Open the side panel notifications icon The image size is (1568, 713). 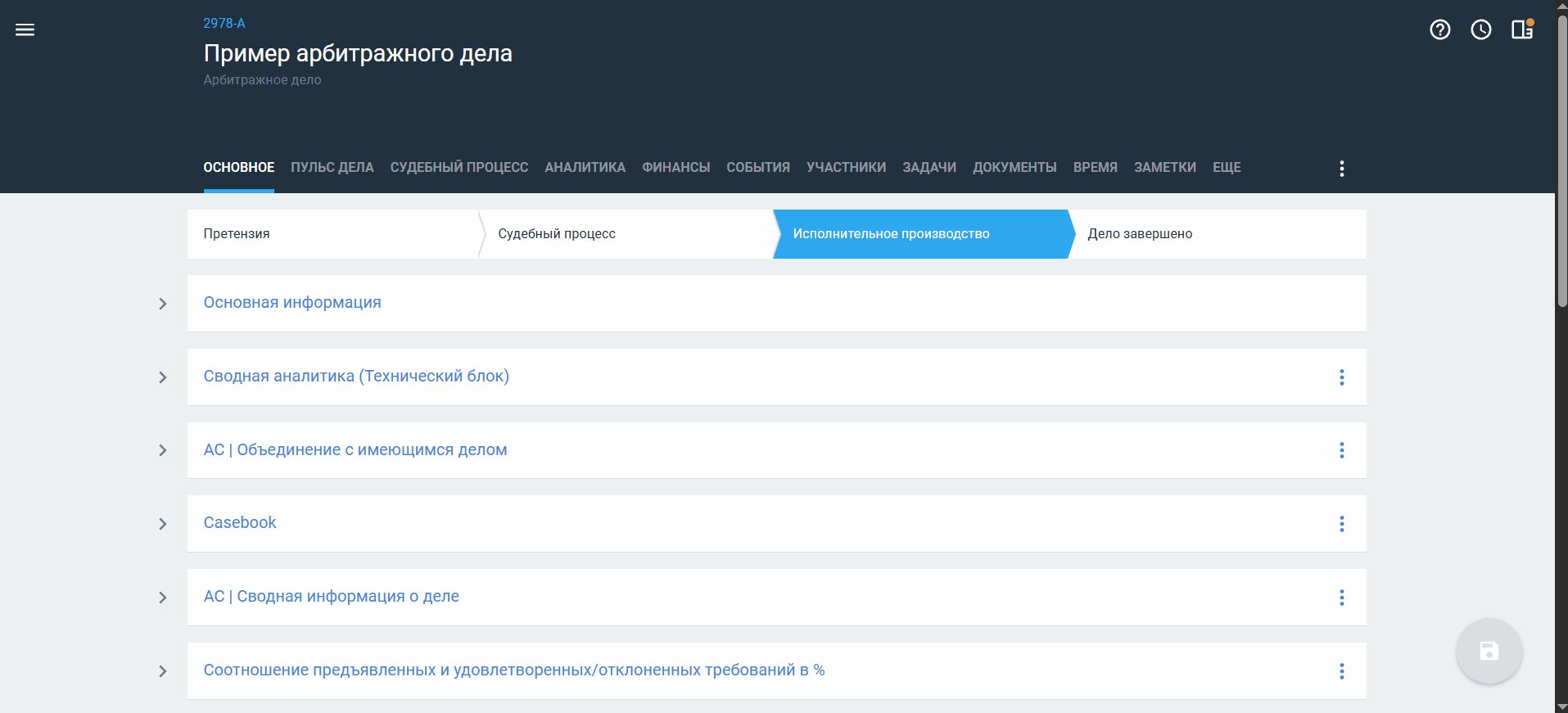pyautogui.click(x=1522, y=29)
